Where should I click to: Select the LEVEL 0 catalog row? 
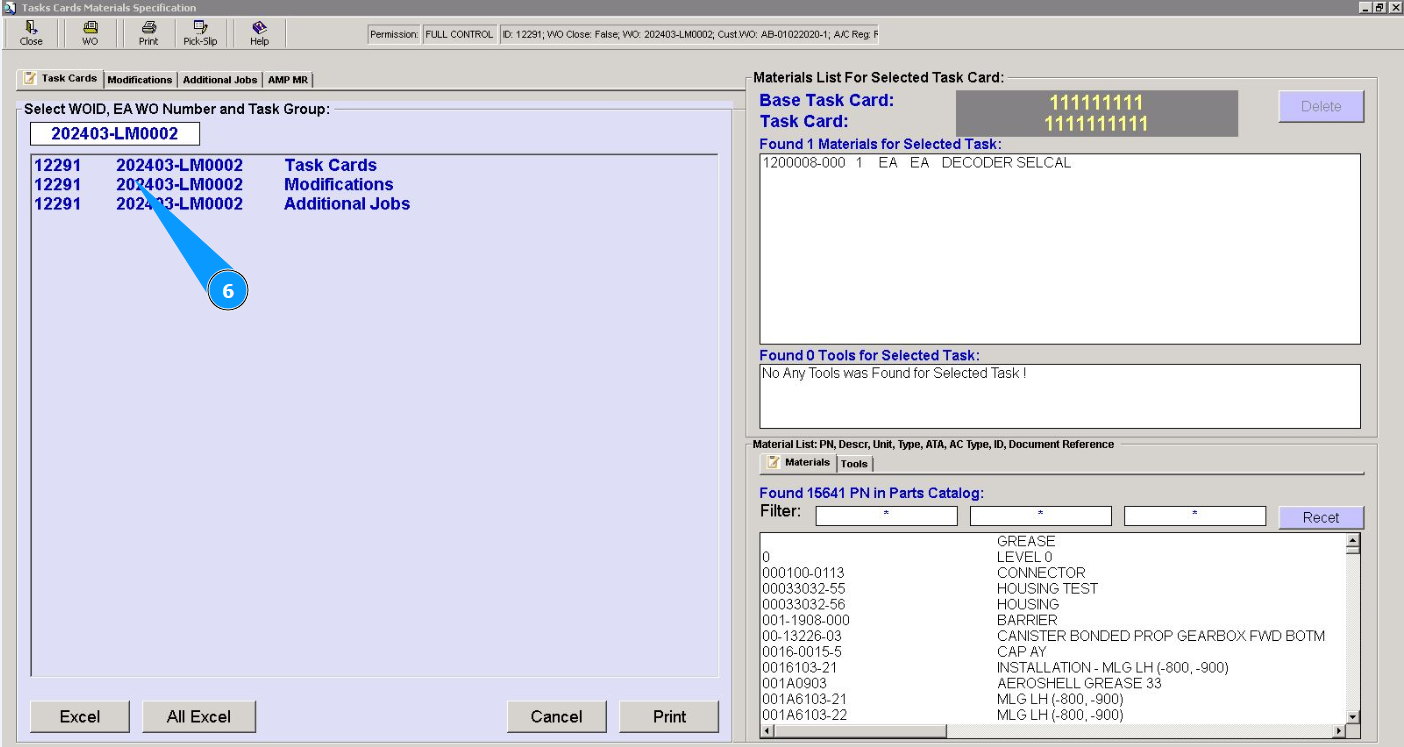(x=1053, y=557)
